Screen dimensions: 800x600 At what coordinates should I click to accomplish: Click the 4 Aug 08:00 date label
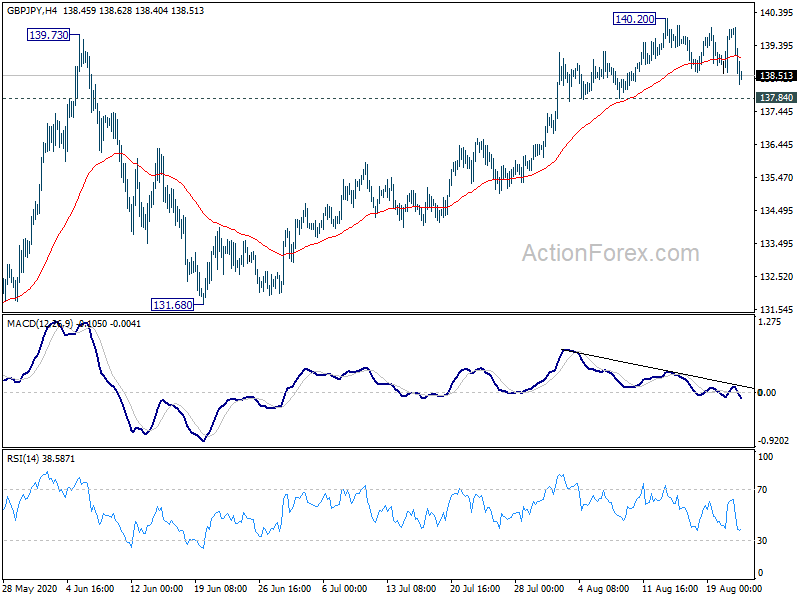click(x=604, y=588)
